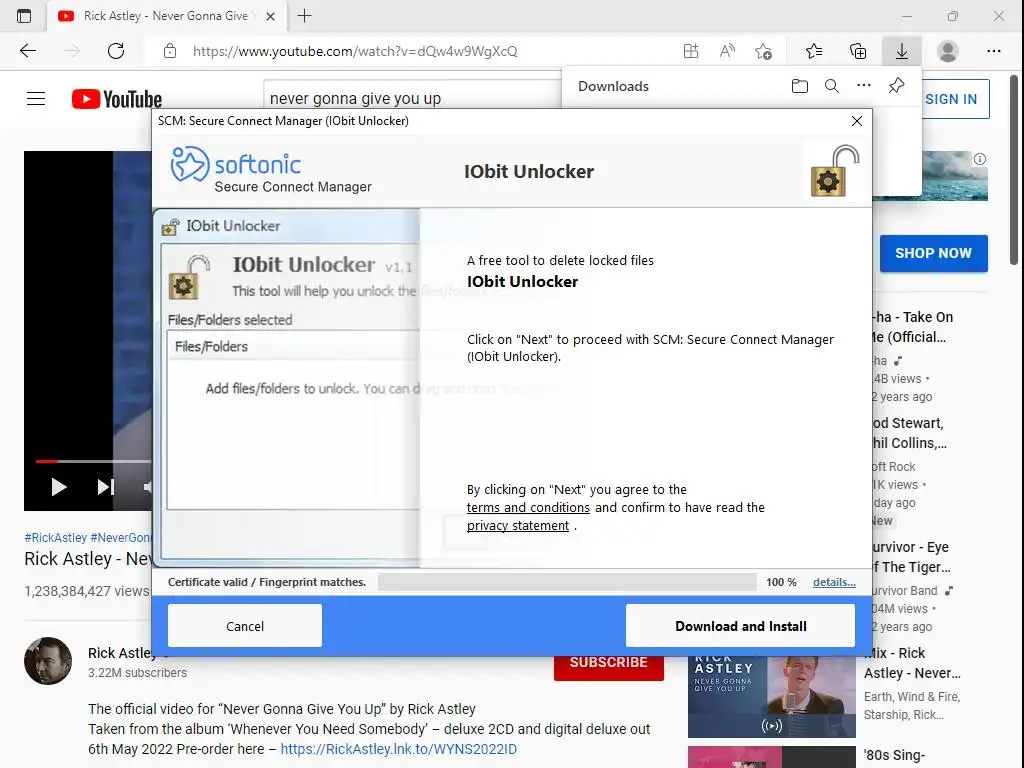Open browser Collections

tap(857, 51)
